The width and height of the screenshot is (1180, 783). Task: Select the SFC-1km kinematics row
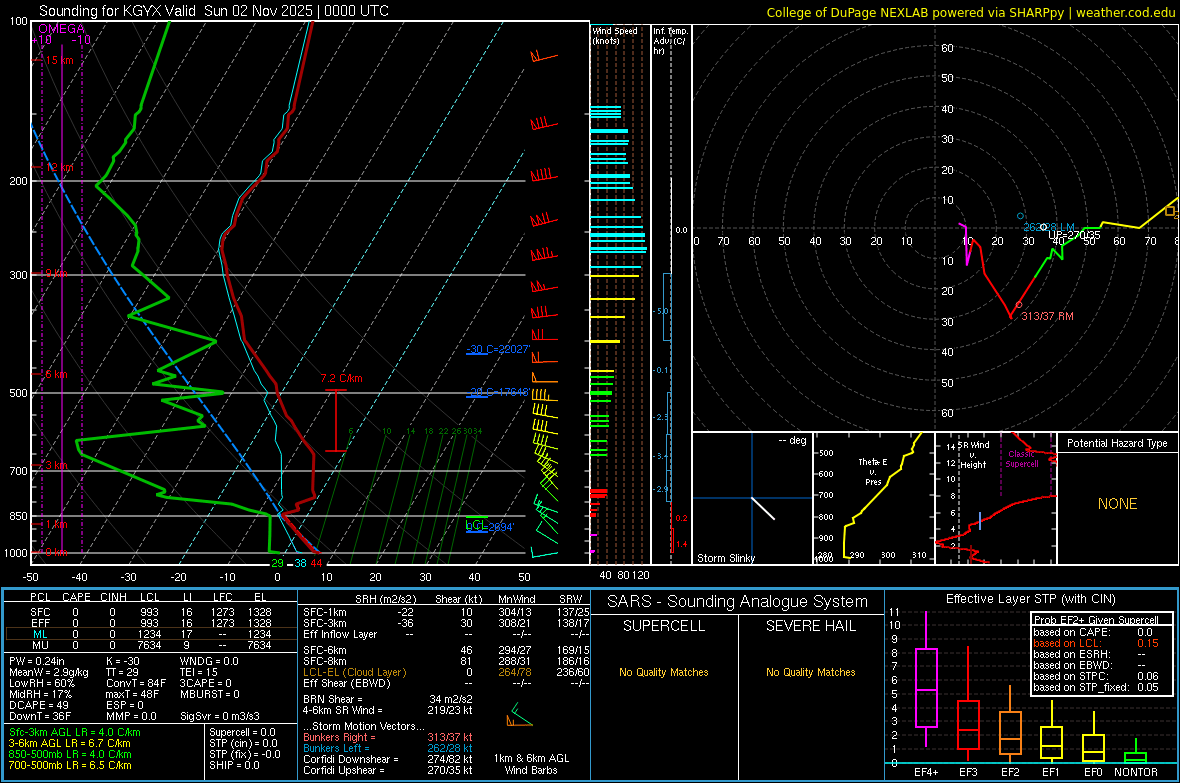point(446,612)
